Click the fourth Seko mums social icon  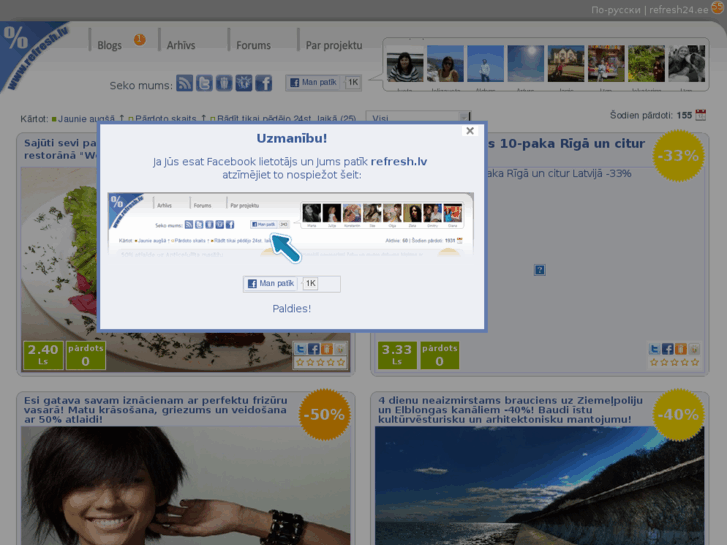click(x=244, y=83)
